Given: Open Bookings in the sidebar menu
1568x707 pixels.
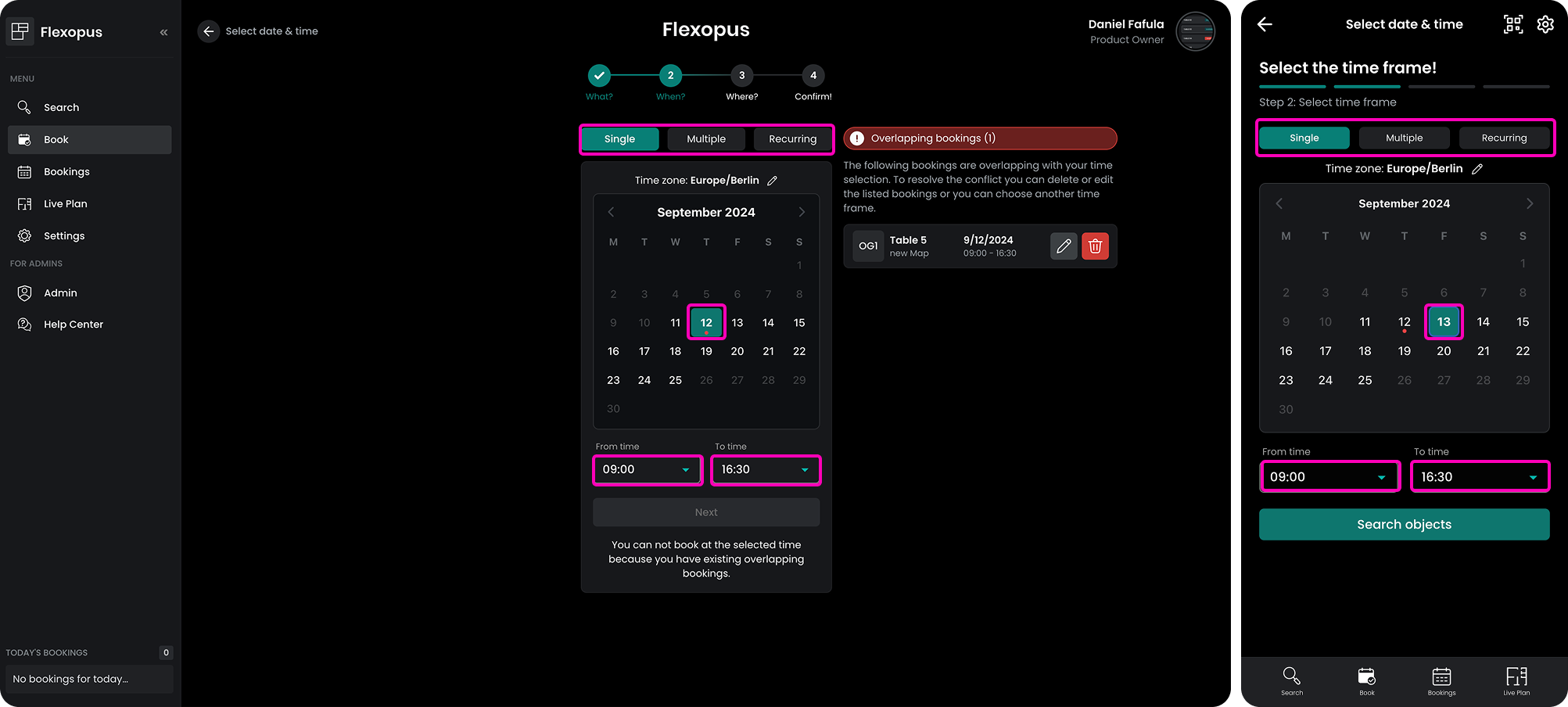Looking at the screenshot, I should click(66, 172).
